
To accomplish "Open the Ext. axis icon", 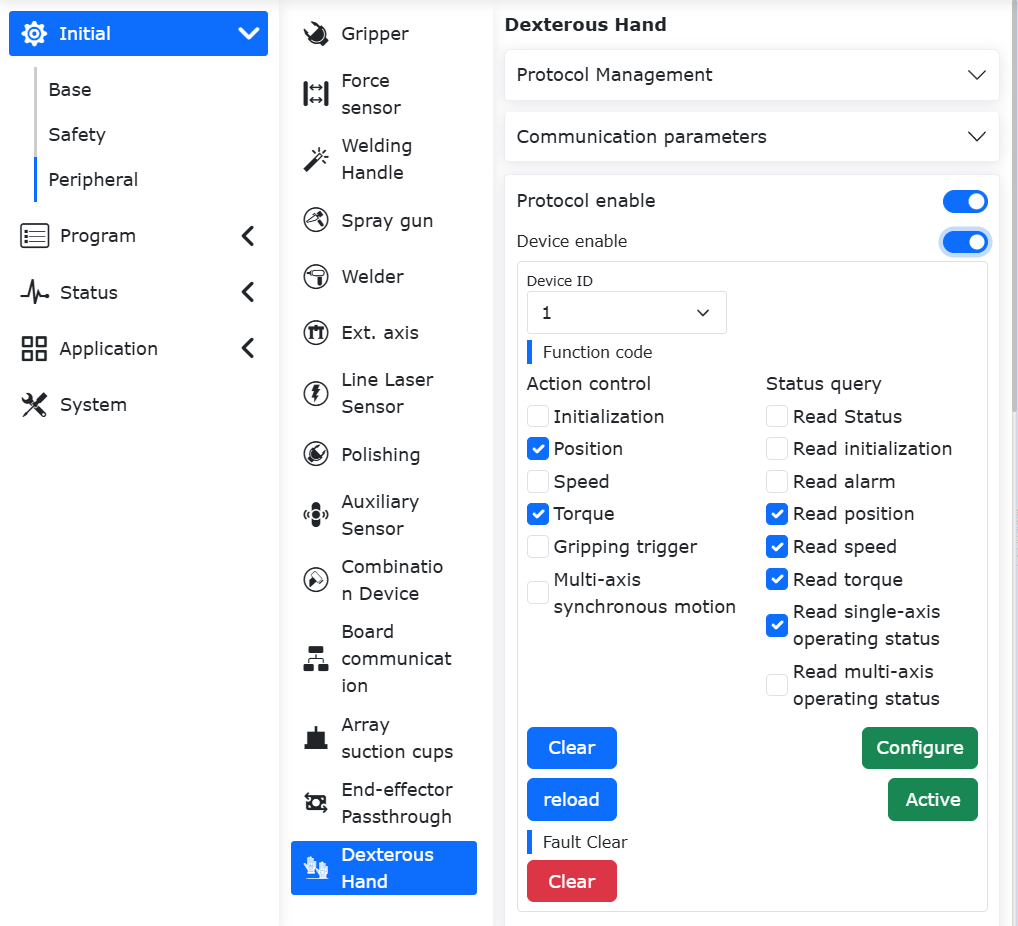I will [316, 332].
